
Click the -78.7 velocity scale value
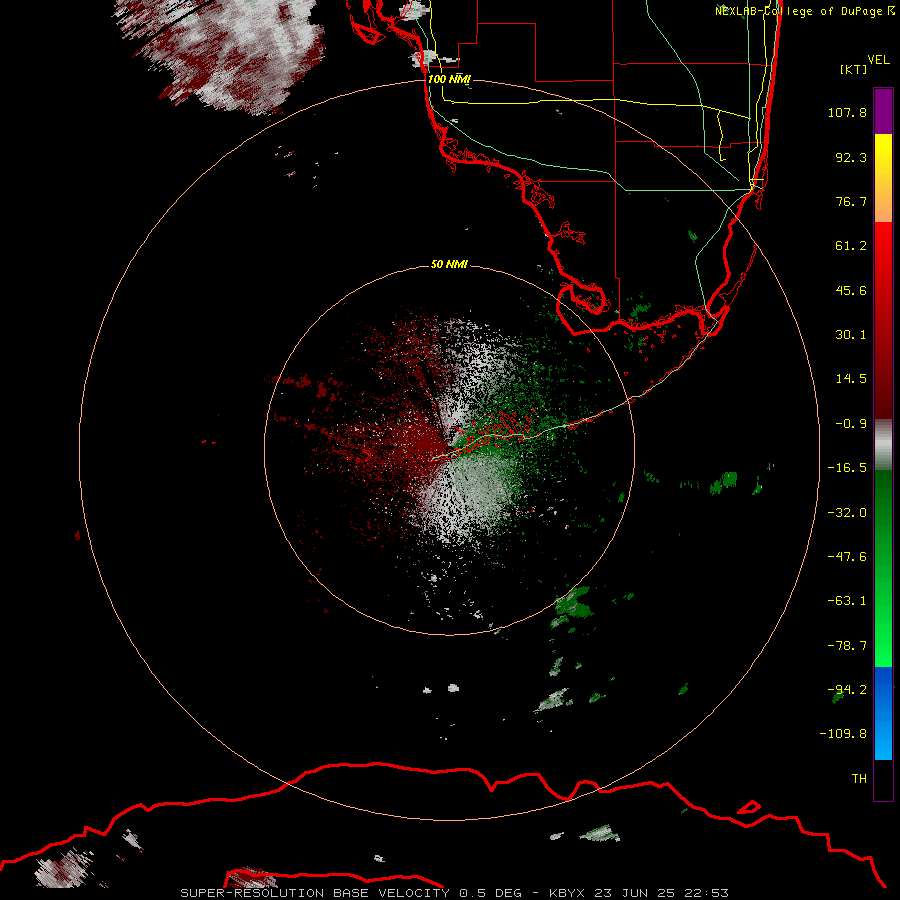847,646
